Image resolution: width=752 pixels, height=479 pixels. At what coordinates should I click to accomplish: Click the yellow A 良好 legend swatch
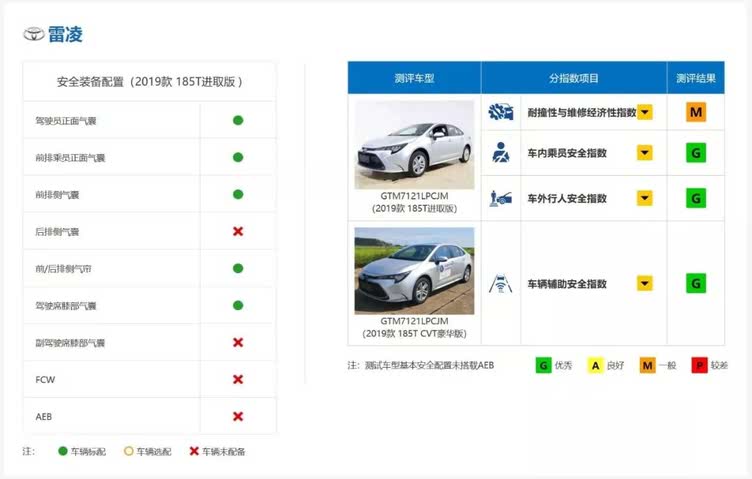point(595,365)
